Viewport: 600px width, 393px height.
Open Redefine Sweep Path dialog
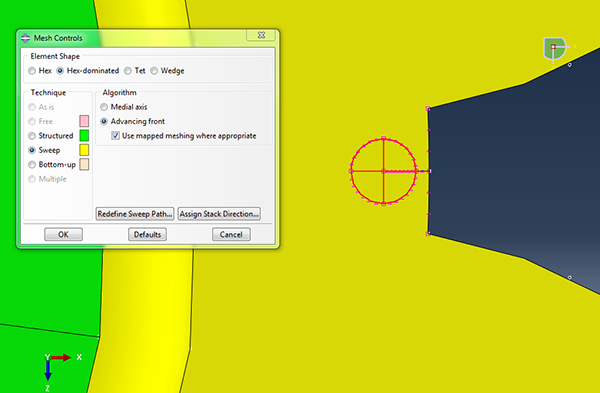135,214
